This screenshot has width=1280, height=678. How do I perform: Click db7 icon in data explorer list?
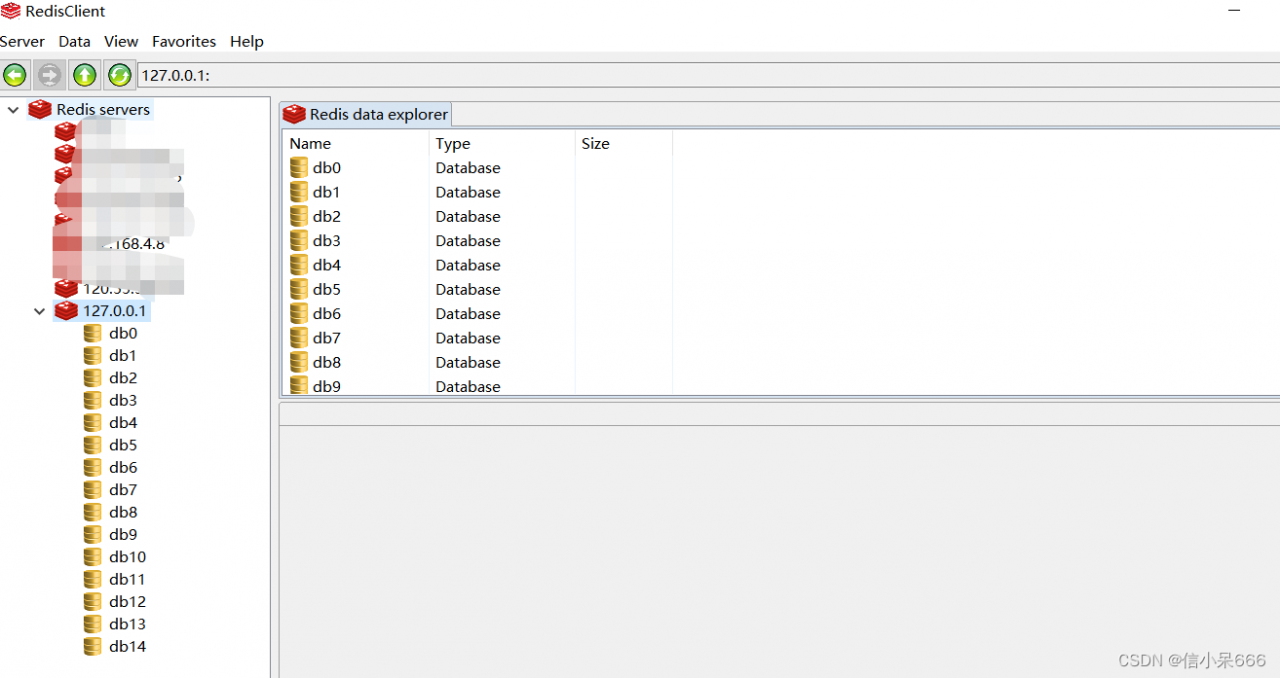point(299,338)
